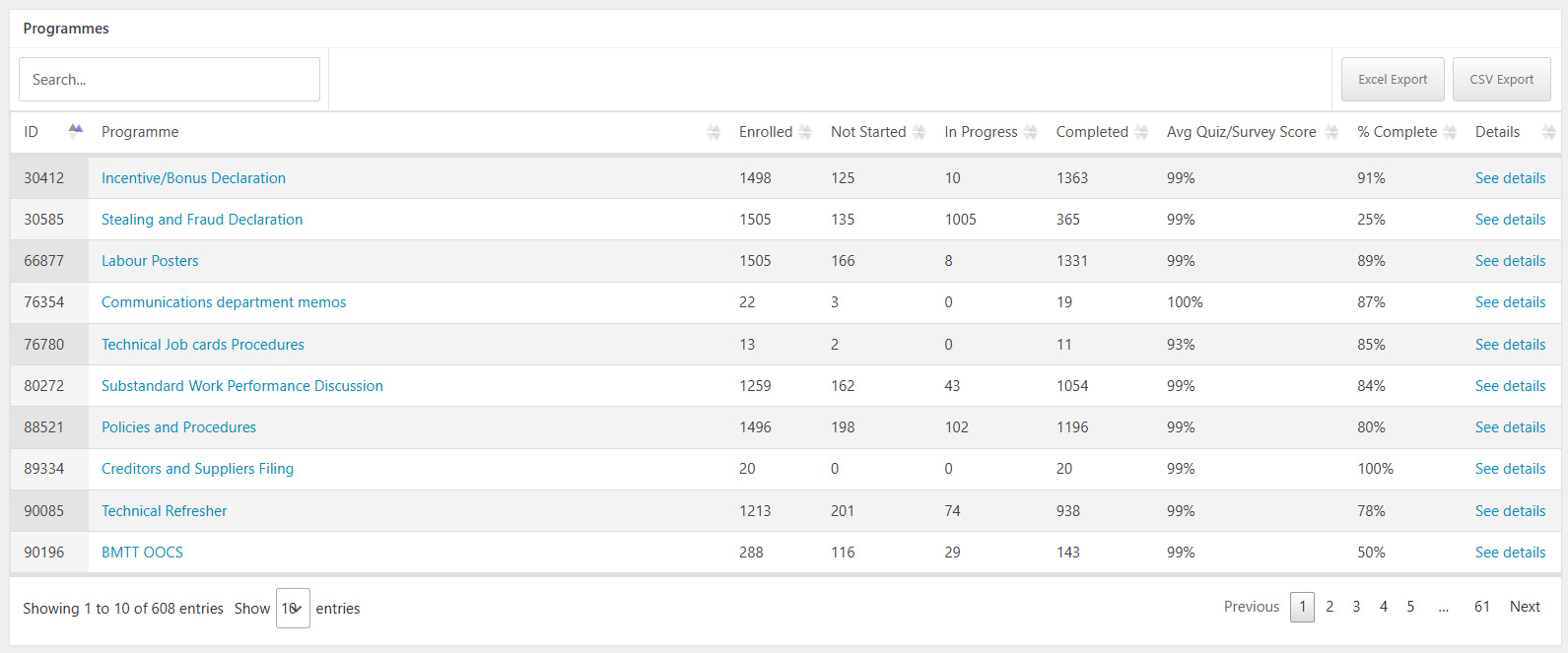Click the CSV Export button
The height and width of the screenshot is (653, 1568).
1501,80
